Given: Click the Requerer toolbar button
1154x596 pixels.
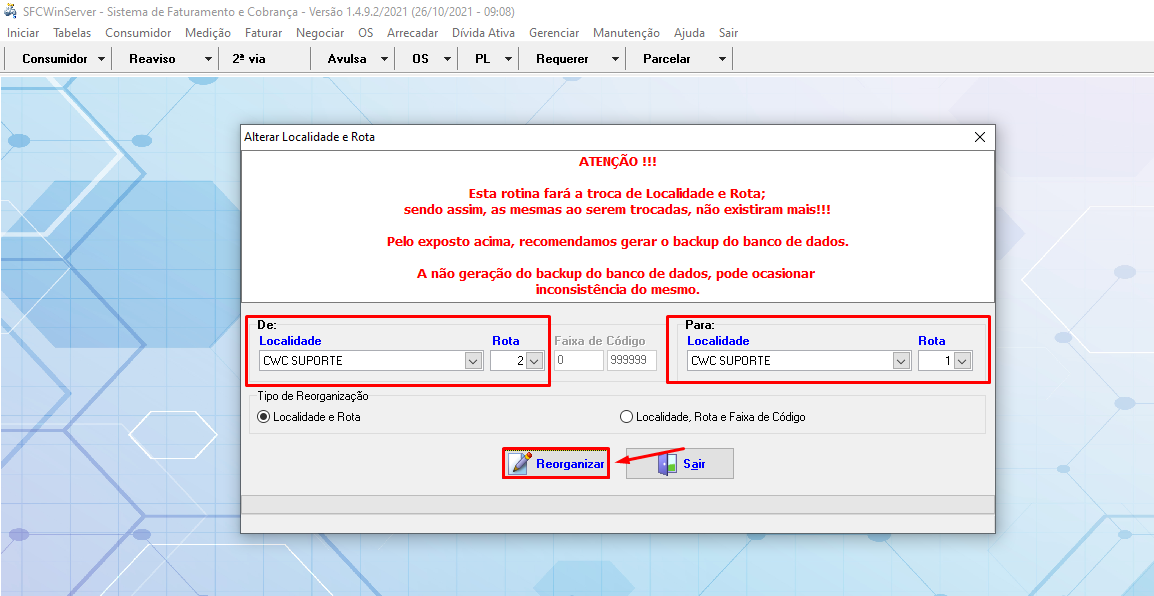Looking at the screenshot, I should (562, 59).
